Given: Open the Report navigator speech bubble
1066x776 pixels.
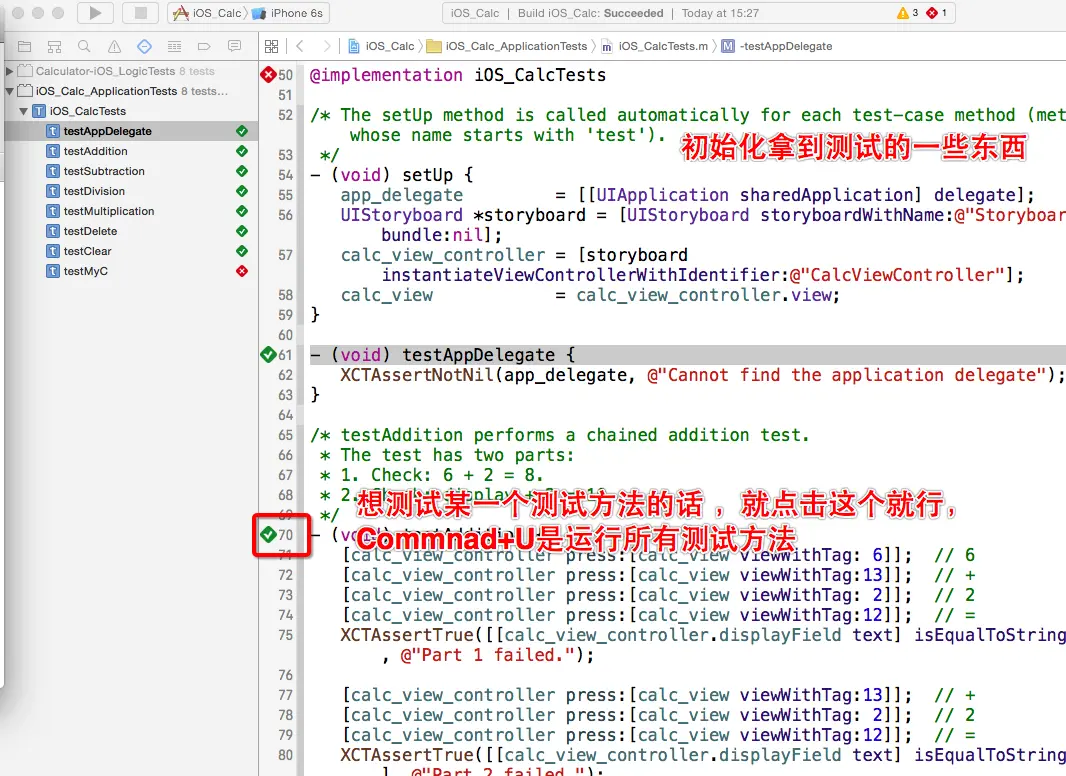Looking at the screenshot, I should 235,46.
